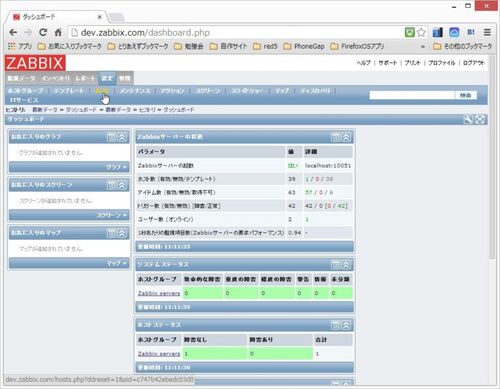Screen dimensions: 500x389
Task: Select the ダッシュボード browser tab
Action: [x=57, y=17]
